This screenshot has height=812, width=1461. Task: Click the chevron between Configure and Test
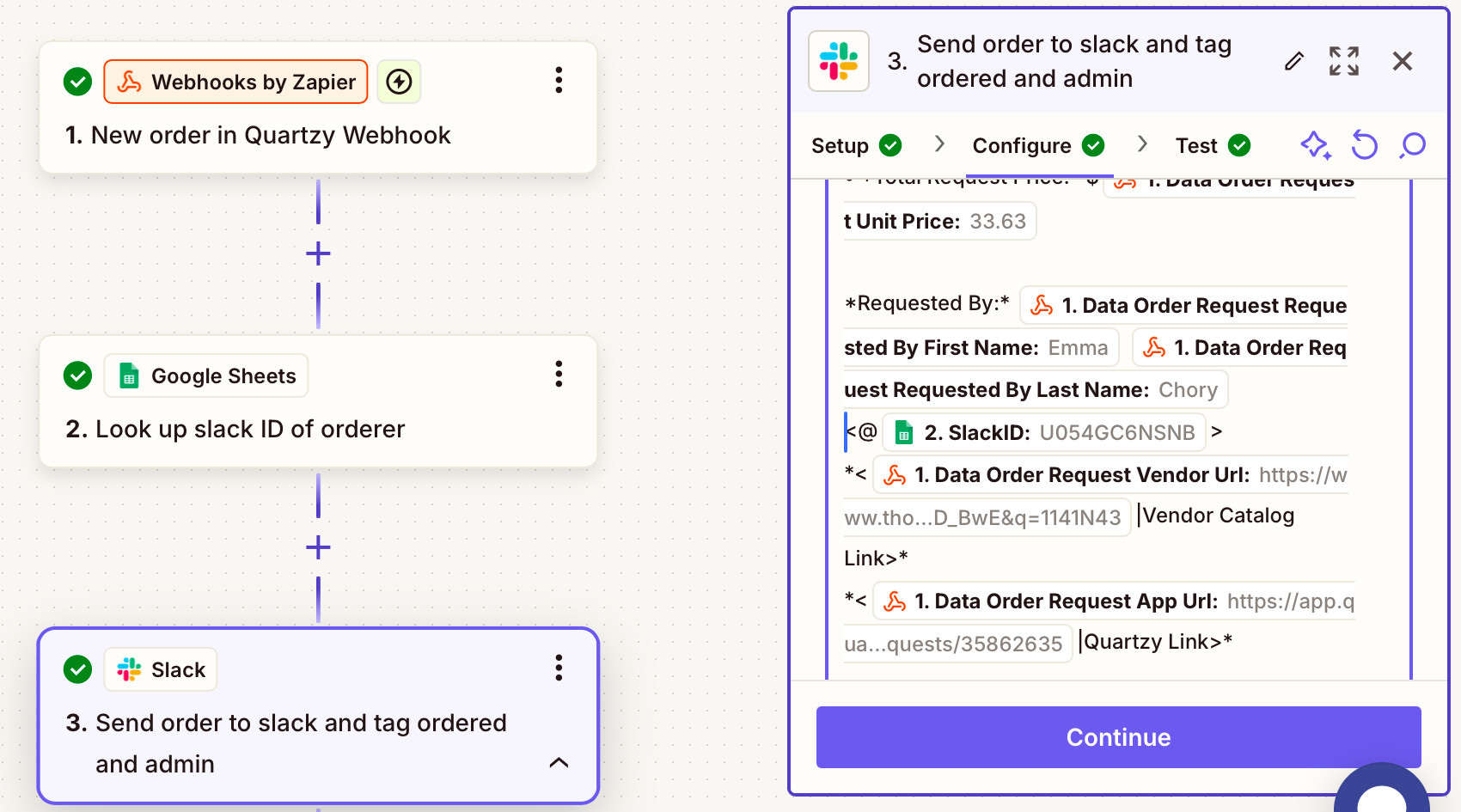click(1142, 144)
